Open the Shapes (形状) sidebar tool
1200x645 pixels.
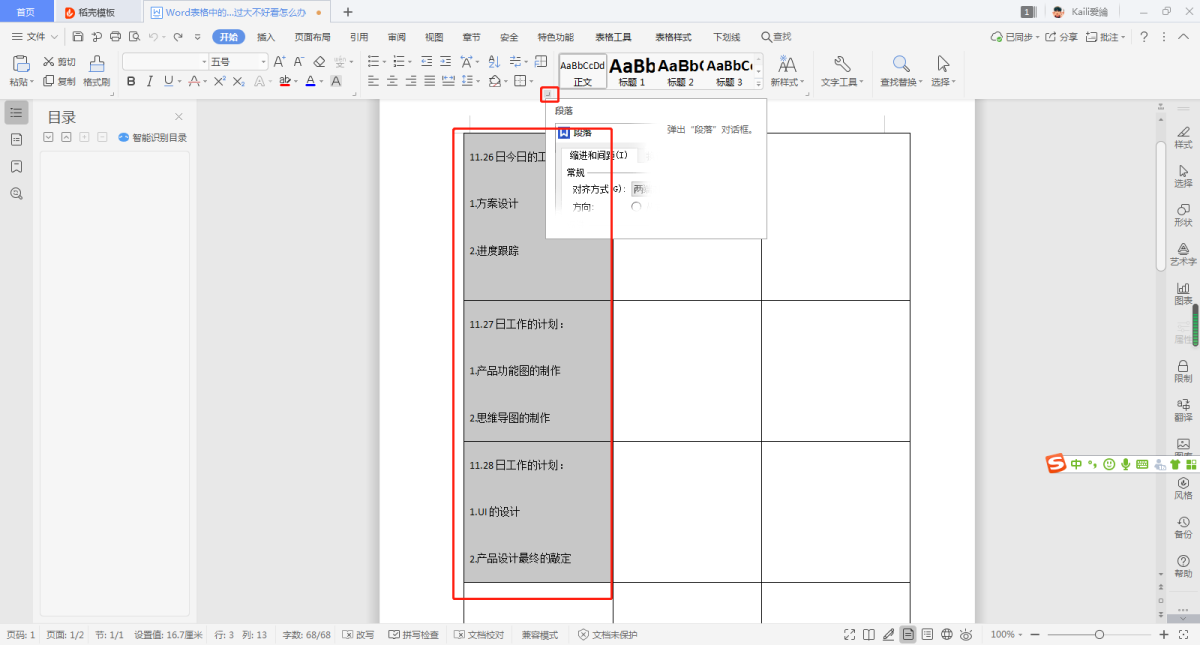coord(1183,215)
